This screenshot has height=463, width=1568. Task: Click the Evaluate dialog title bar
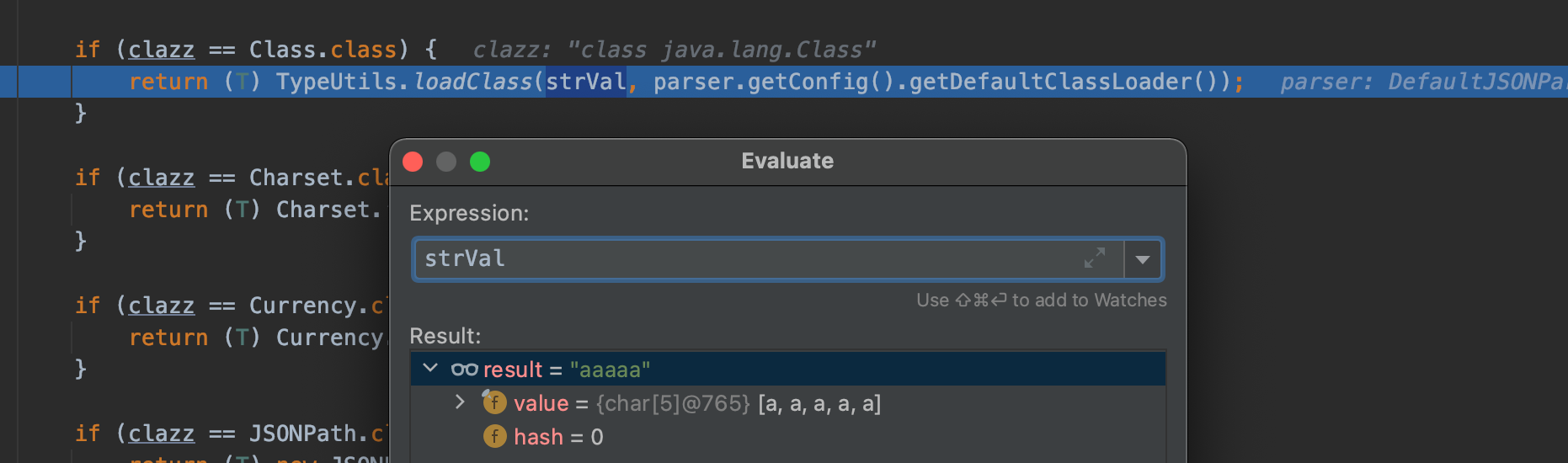point(787,162)
